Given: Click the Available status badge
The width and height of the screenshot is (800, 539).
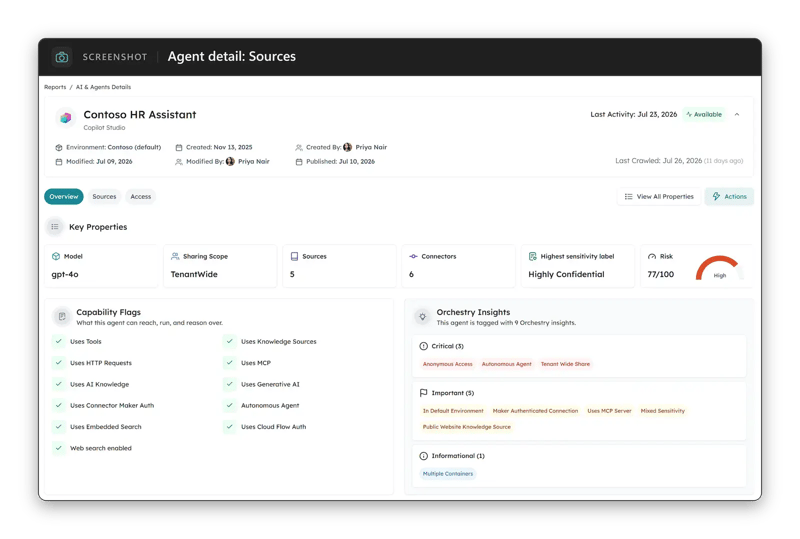Looking at the screenshot, I should (704, 115).
